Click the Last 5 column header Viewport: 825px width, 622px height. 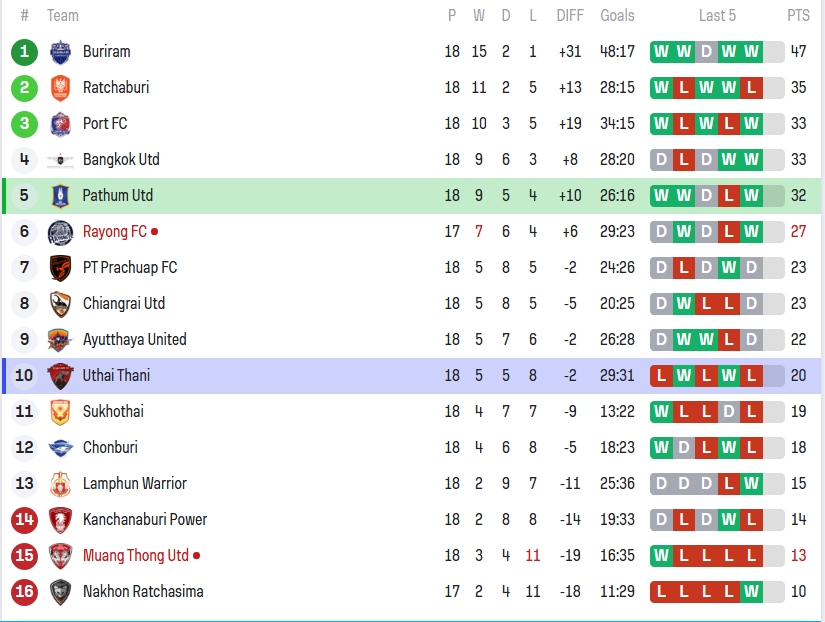[717, 16]
